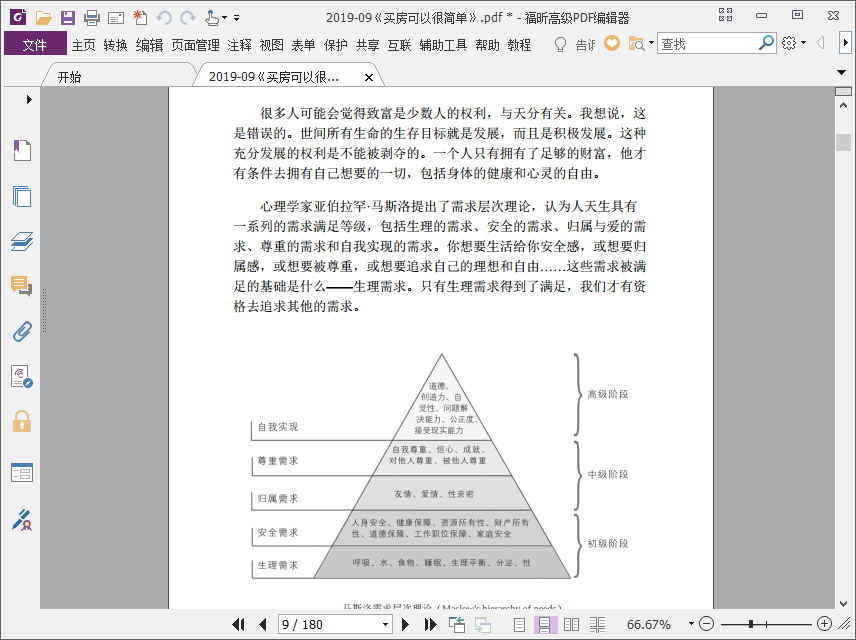Click into the 查找 search field

coord(708,44)
